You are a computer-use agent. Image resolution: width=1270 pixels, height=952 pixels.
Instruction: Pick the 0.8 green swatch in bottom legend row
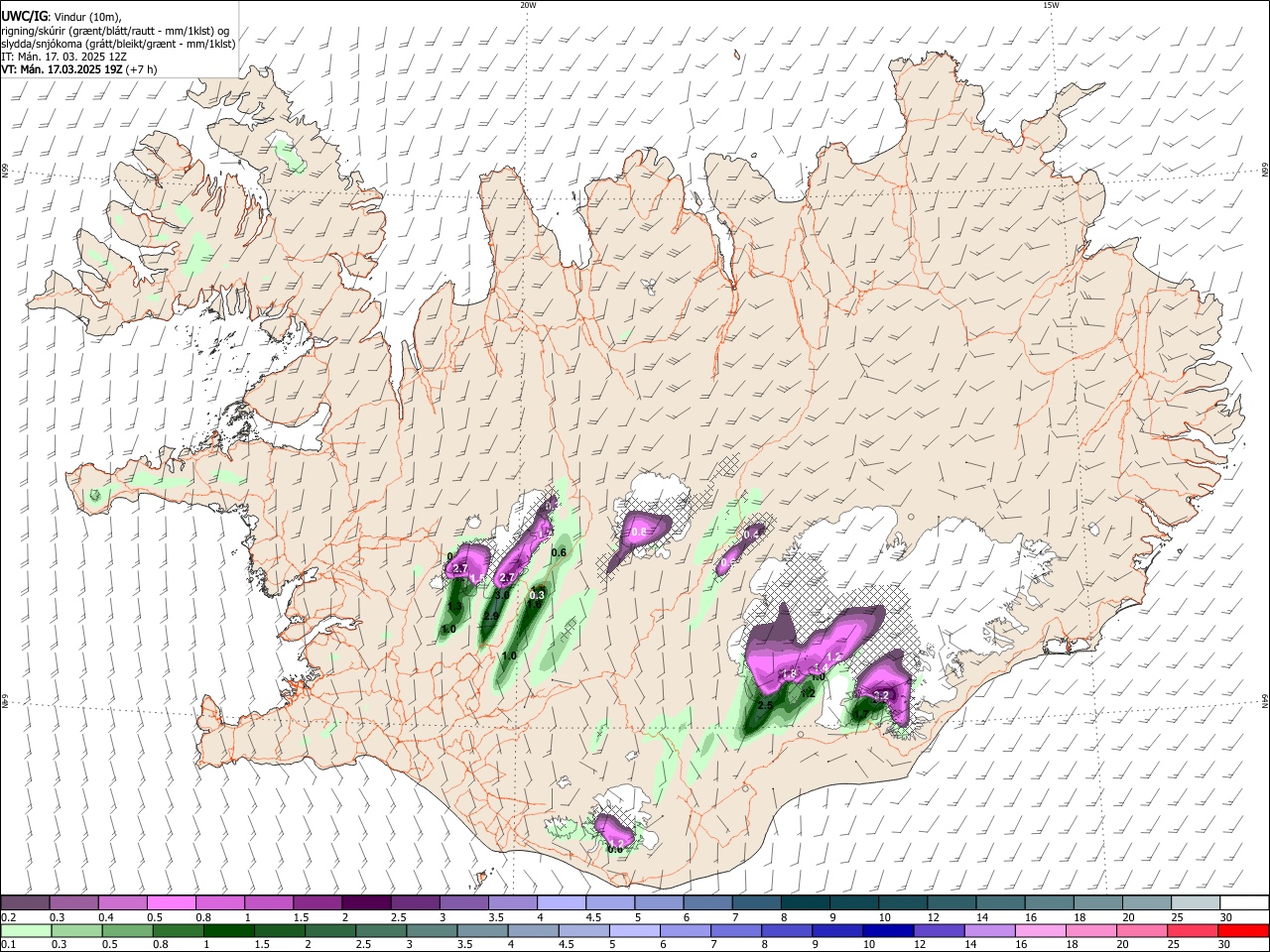pos(178,930)
